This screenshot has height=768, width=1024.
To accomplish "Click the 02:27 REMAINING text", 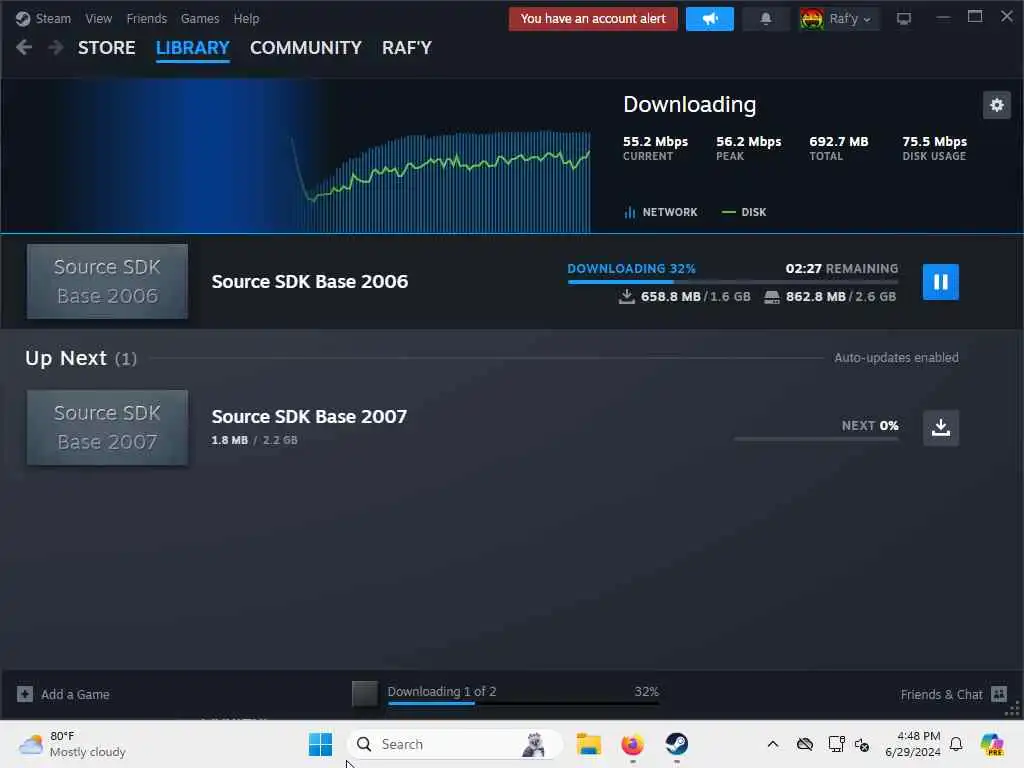I will [x=842, y=268].
